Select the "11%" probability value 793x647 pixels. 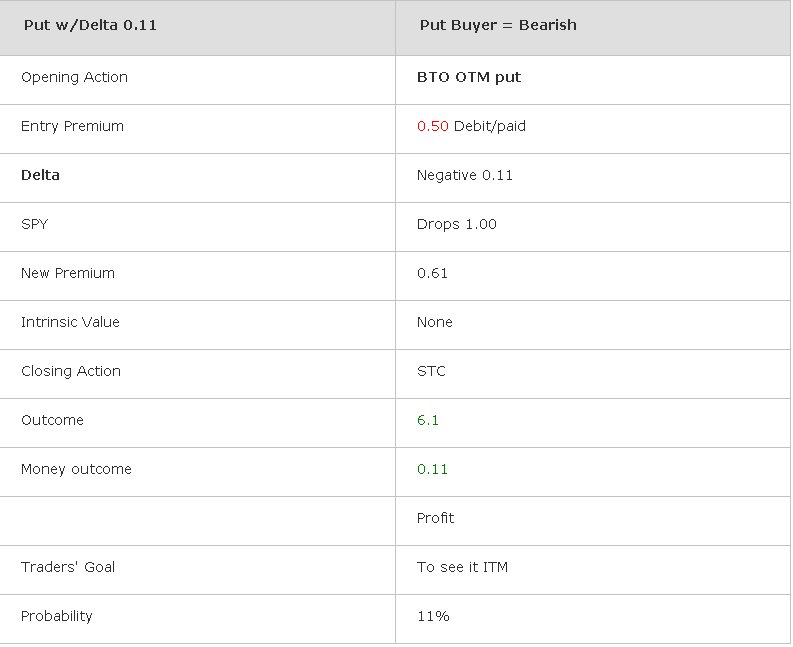pyautogui.click(x=433, y=616)
